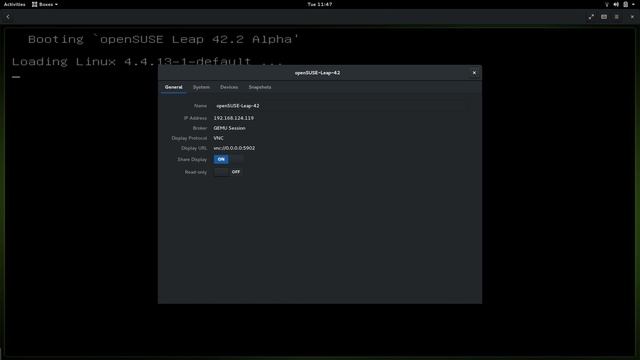Click the Read-only label

tap(196, 172)
